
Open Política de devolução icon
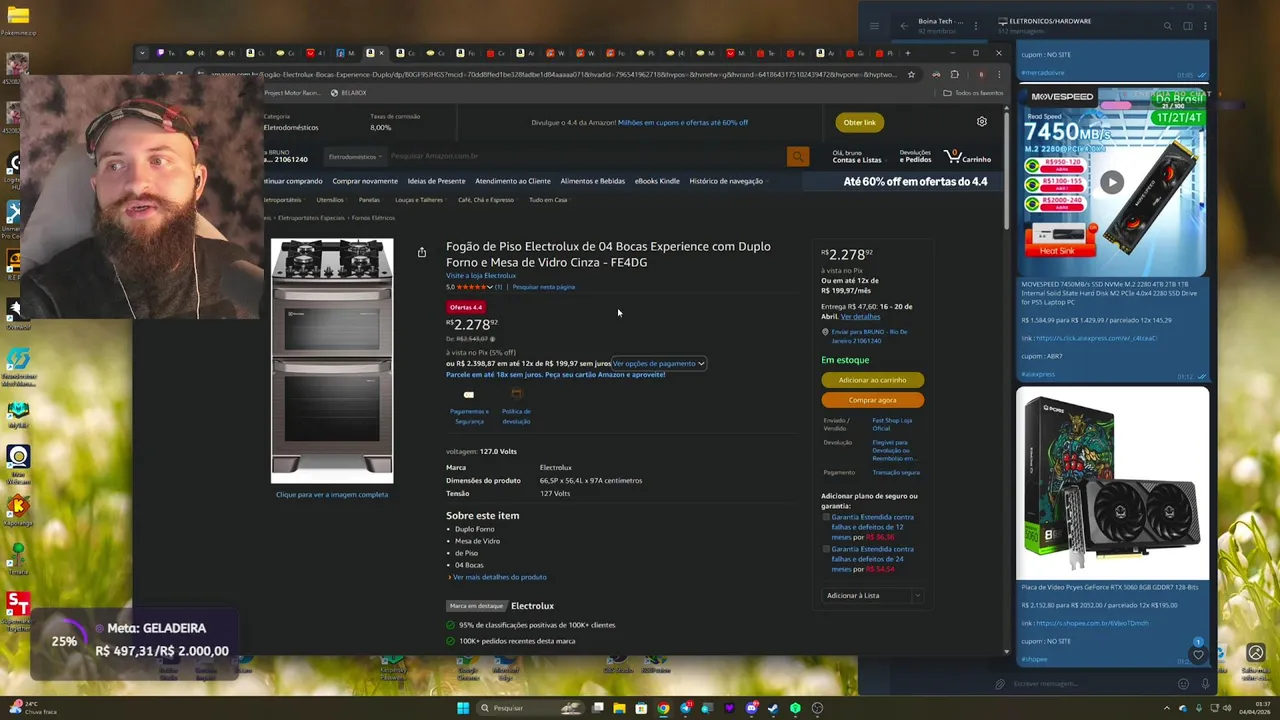516,394
